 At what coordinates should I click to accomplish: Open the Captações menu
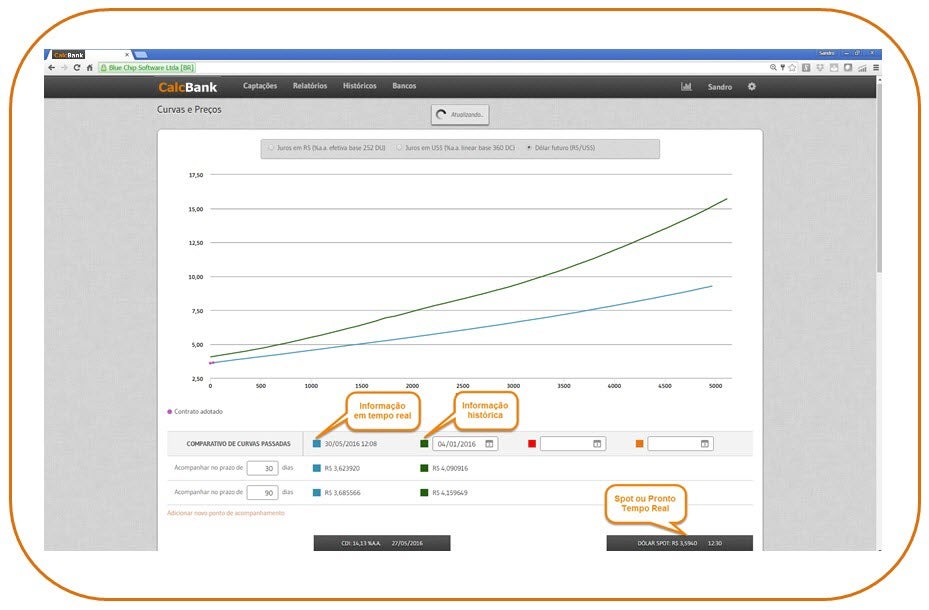coord(260,86)
